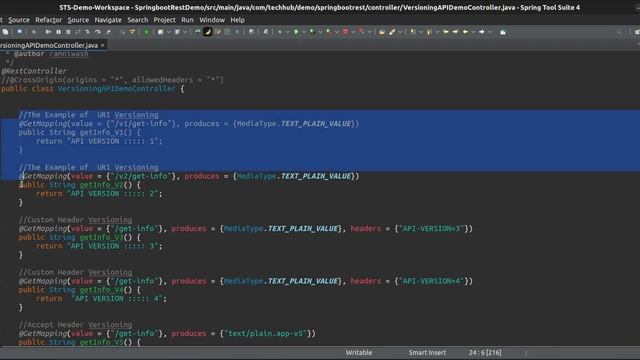The width and height of the screenshot is (640, 360).
Task: Click the VersioningAPIDemoController class name
Action: click(x=116, y=89)
